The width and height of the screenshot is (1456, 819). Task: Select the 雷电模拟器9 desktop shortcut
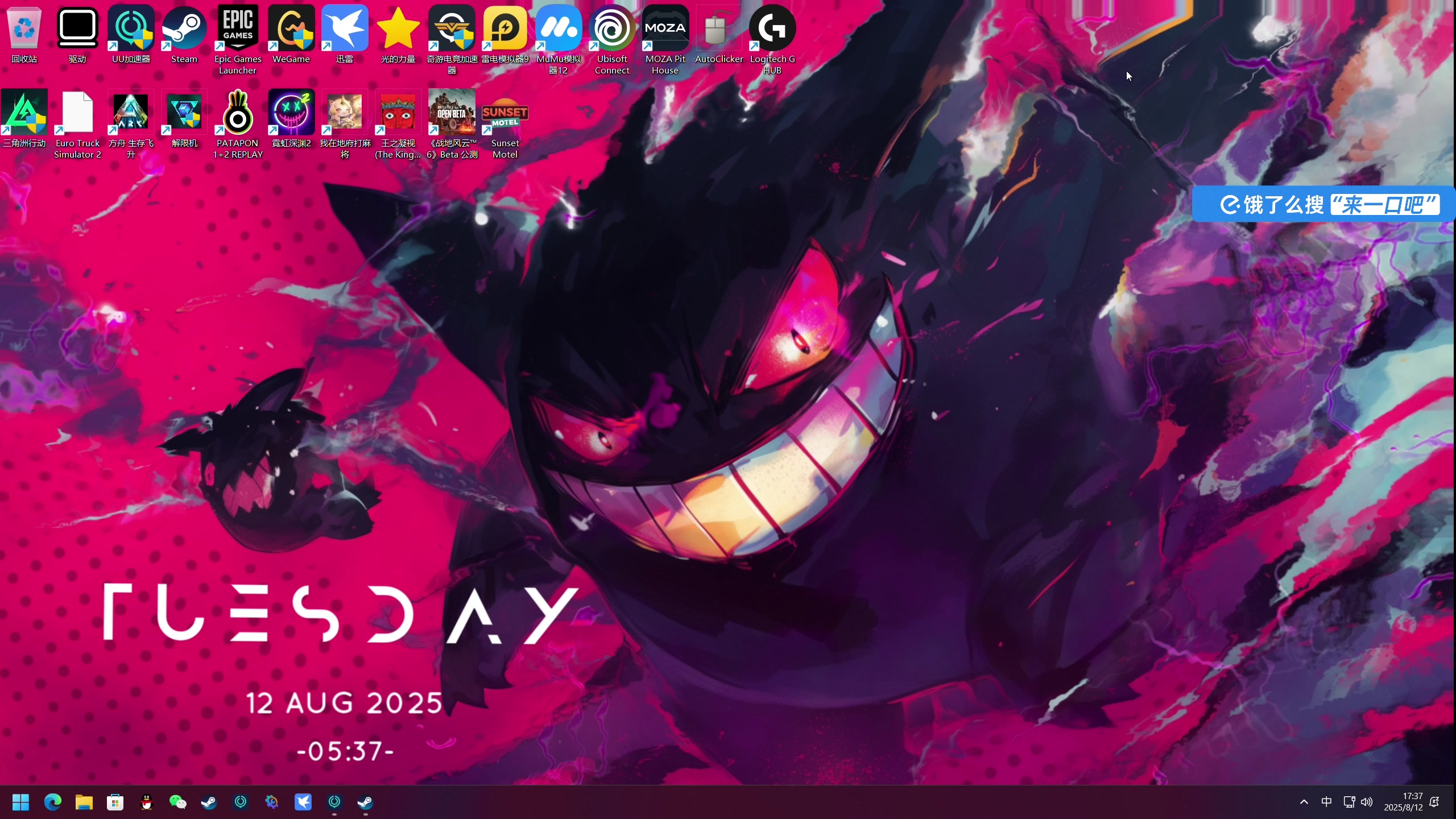(x=505, y=35)
